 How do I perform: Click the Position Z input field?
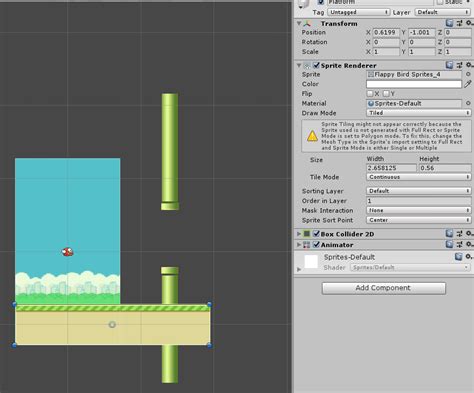tap(458, 32)
